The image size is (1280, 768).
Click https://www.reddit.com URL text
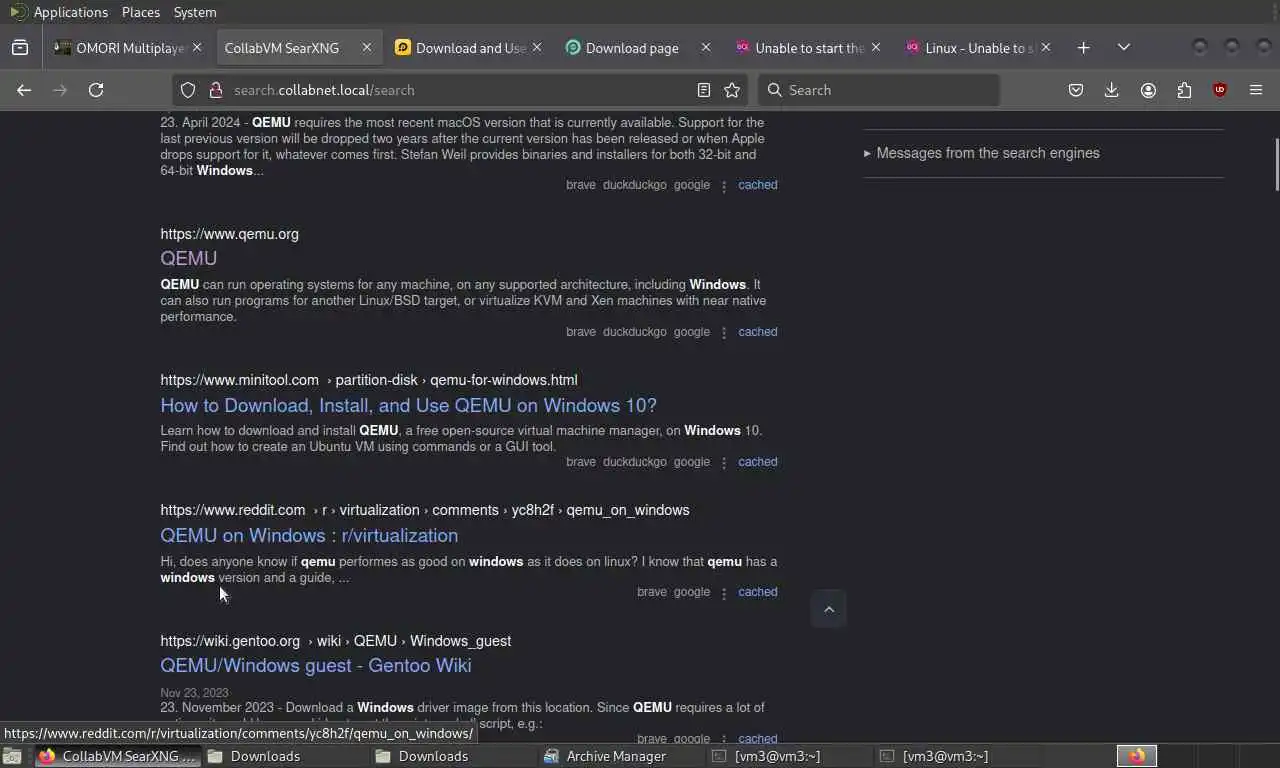click(x=232, y=510)
